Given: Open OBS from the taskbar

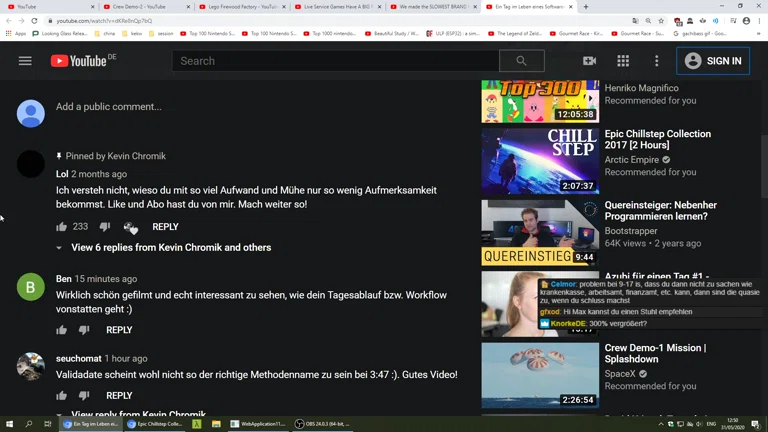Looking at the screenshot, I should tap(322, 424).
